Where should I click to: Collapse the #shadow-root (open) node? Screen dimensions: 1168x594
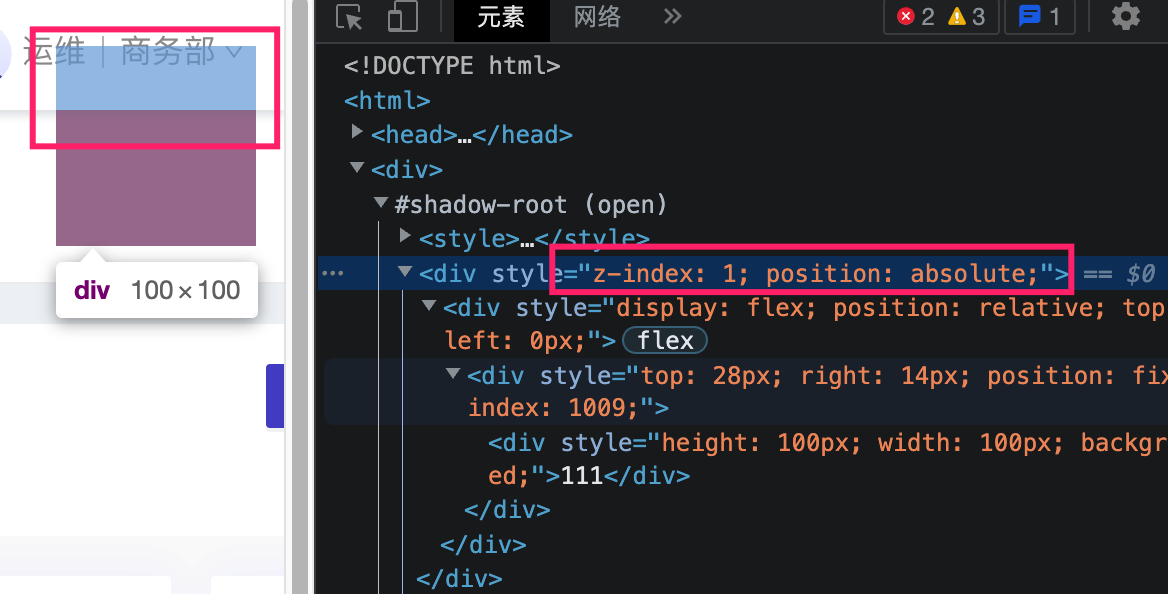[381, 202]
